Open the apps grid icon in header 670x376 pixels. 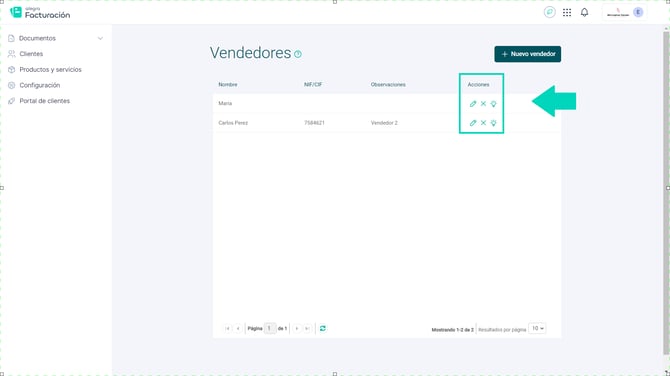[x=567, y=12]
